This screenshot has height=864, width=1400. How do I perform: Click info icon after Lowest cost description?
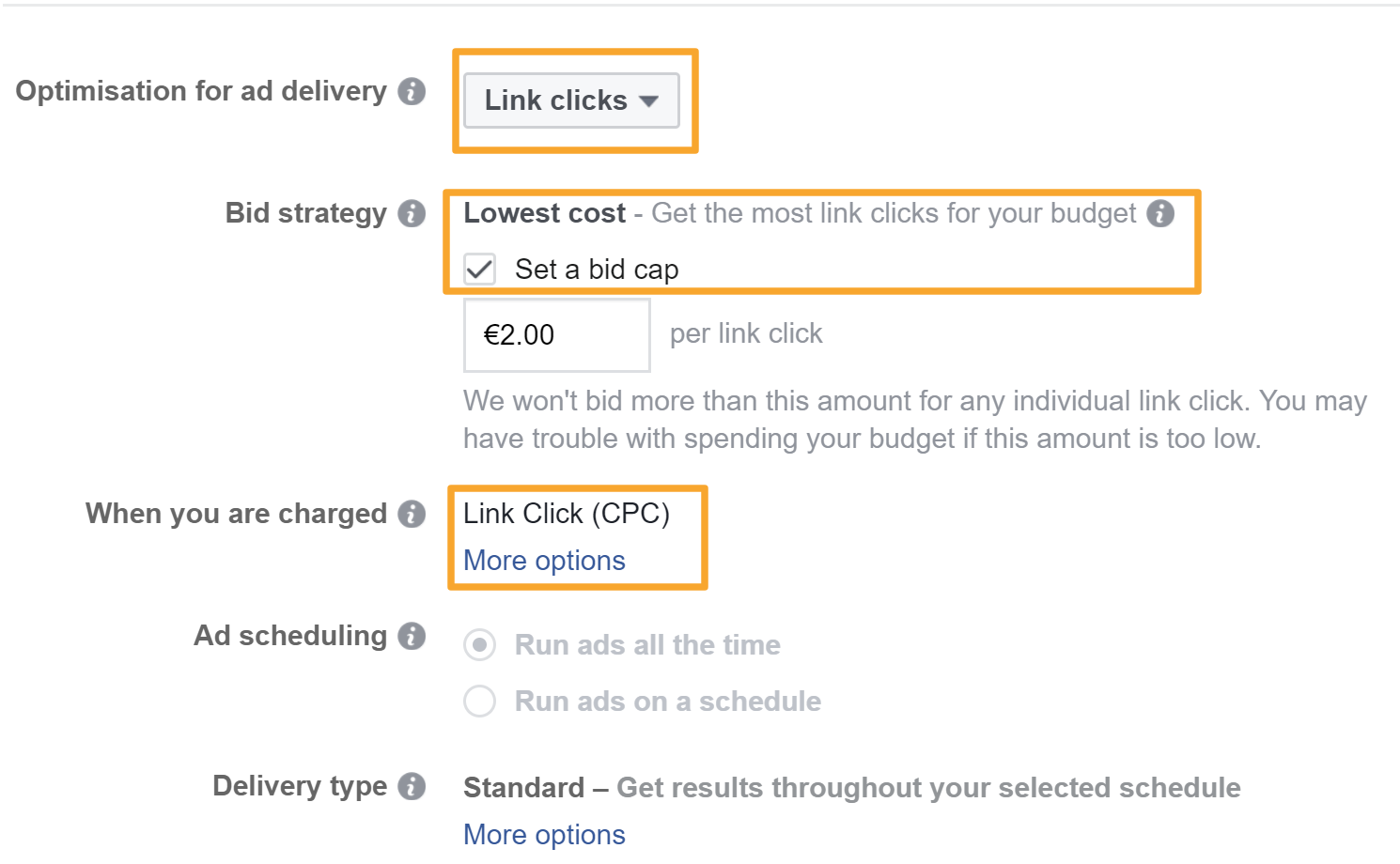[1161, 213]
